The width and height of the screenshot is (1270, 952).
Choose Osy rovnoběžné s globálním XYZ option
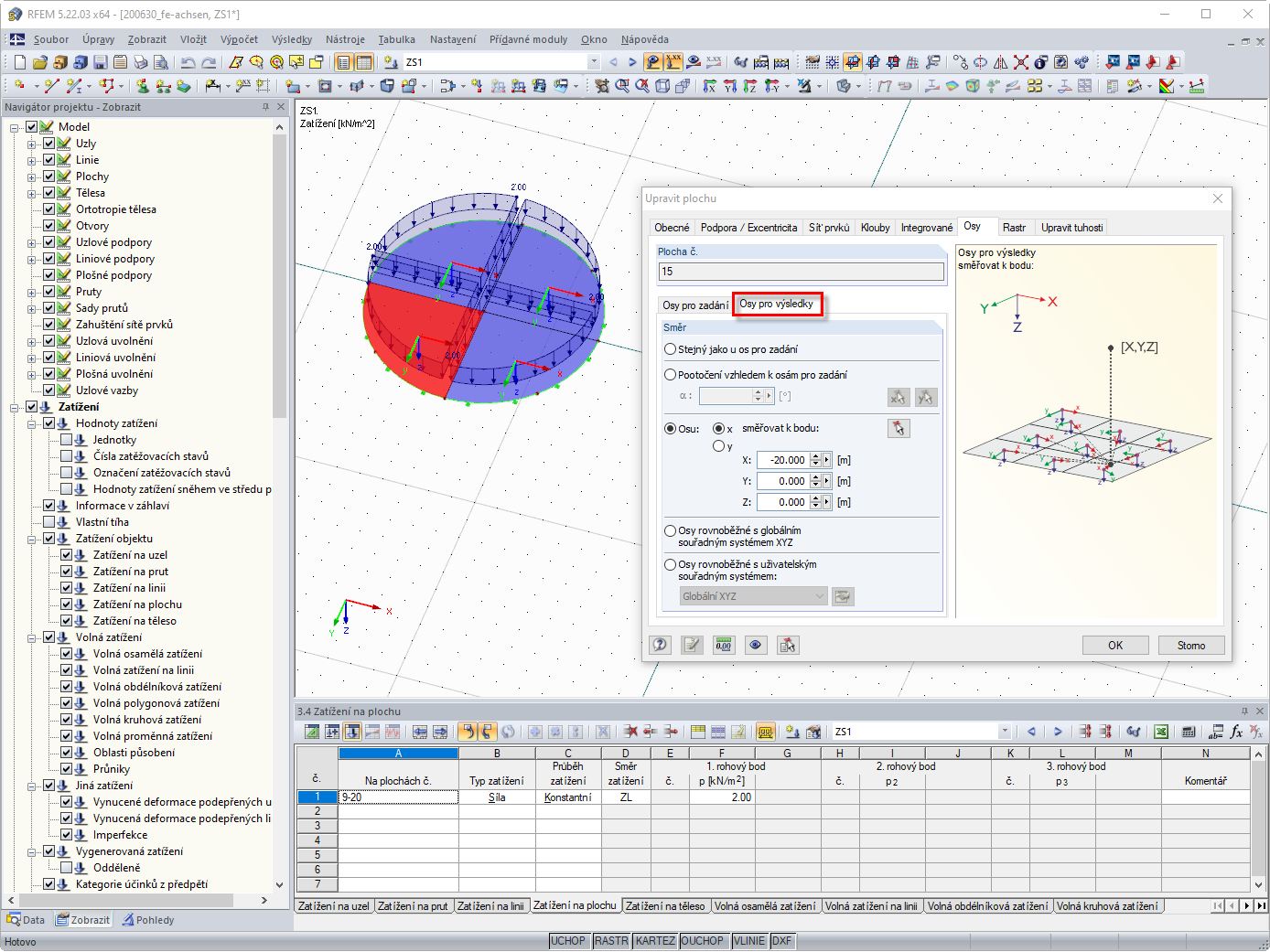pyautogui.click(x=671, y=530)
